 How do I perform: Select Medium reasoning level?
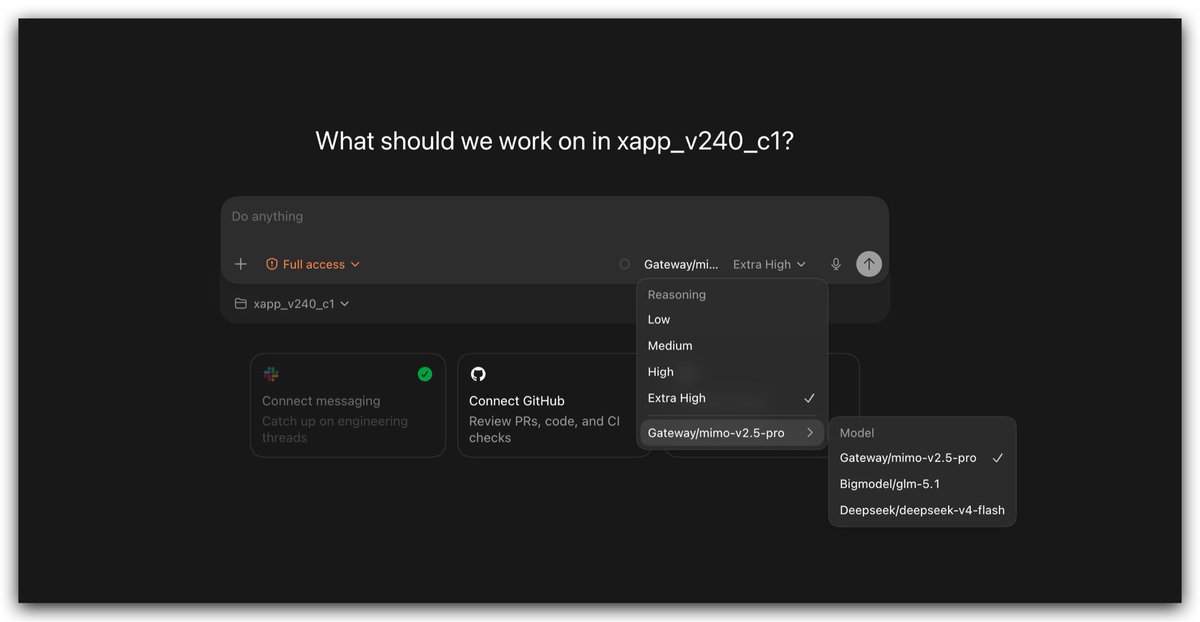point(732,346)
